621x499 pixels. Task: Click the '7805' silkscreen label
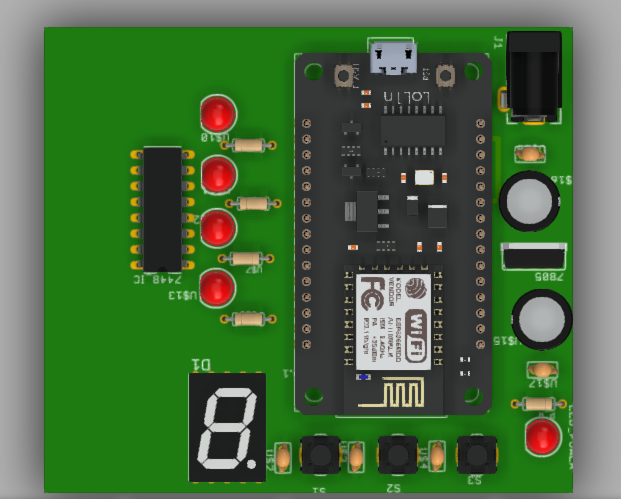[549, 276]
